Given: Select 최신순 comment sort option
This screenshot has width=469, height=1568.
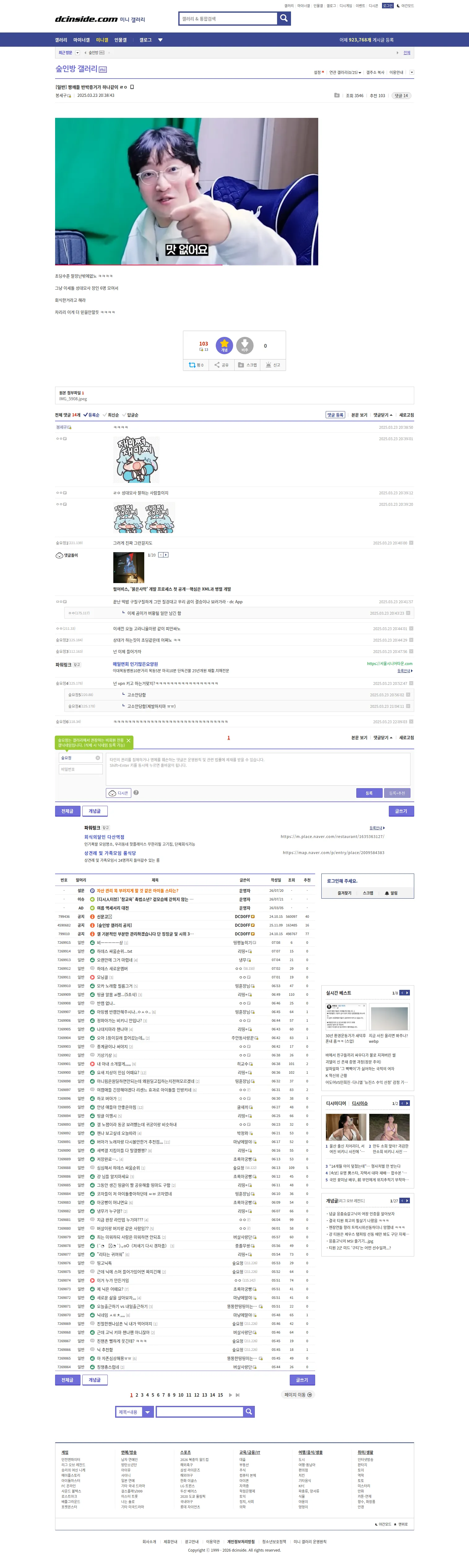Looking at the screenshot, I should [111, 415].
